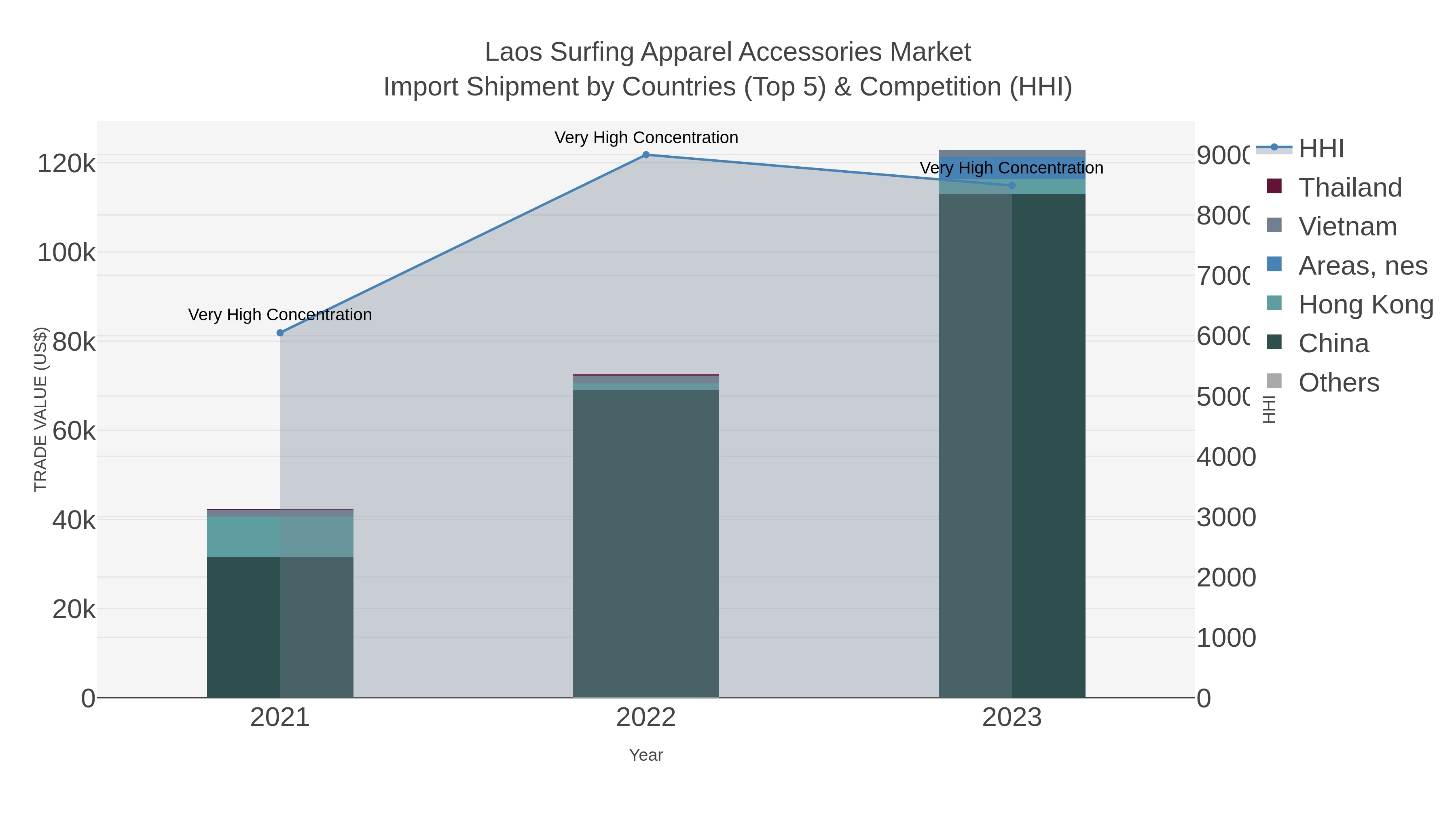Click the China bar segment for 2023

[1012, 446]
